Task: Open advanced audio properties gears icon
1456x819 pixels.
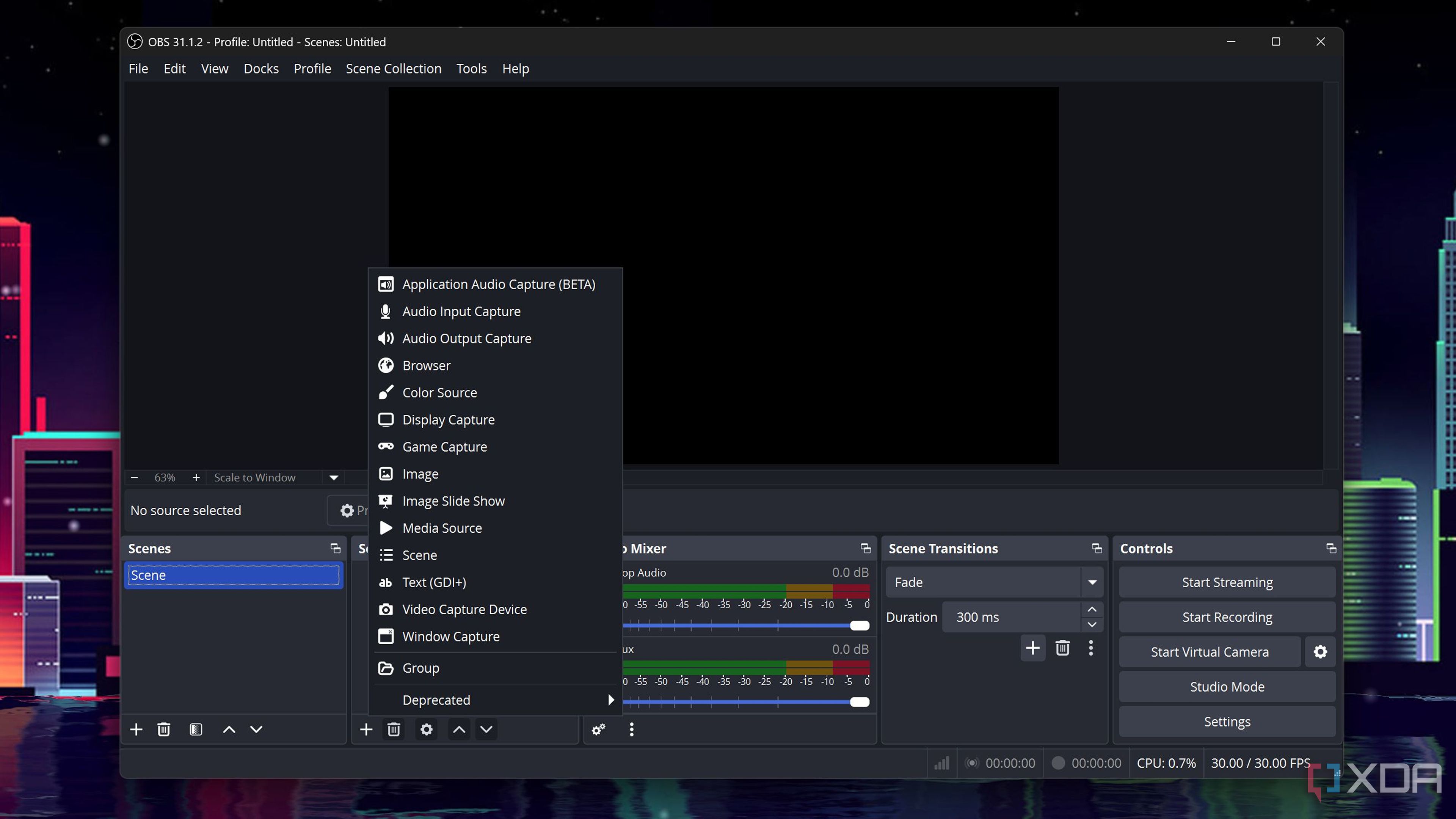Action: [599, 730]
